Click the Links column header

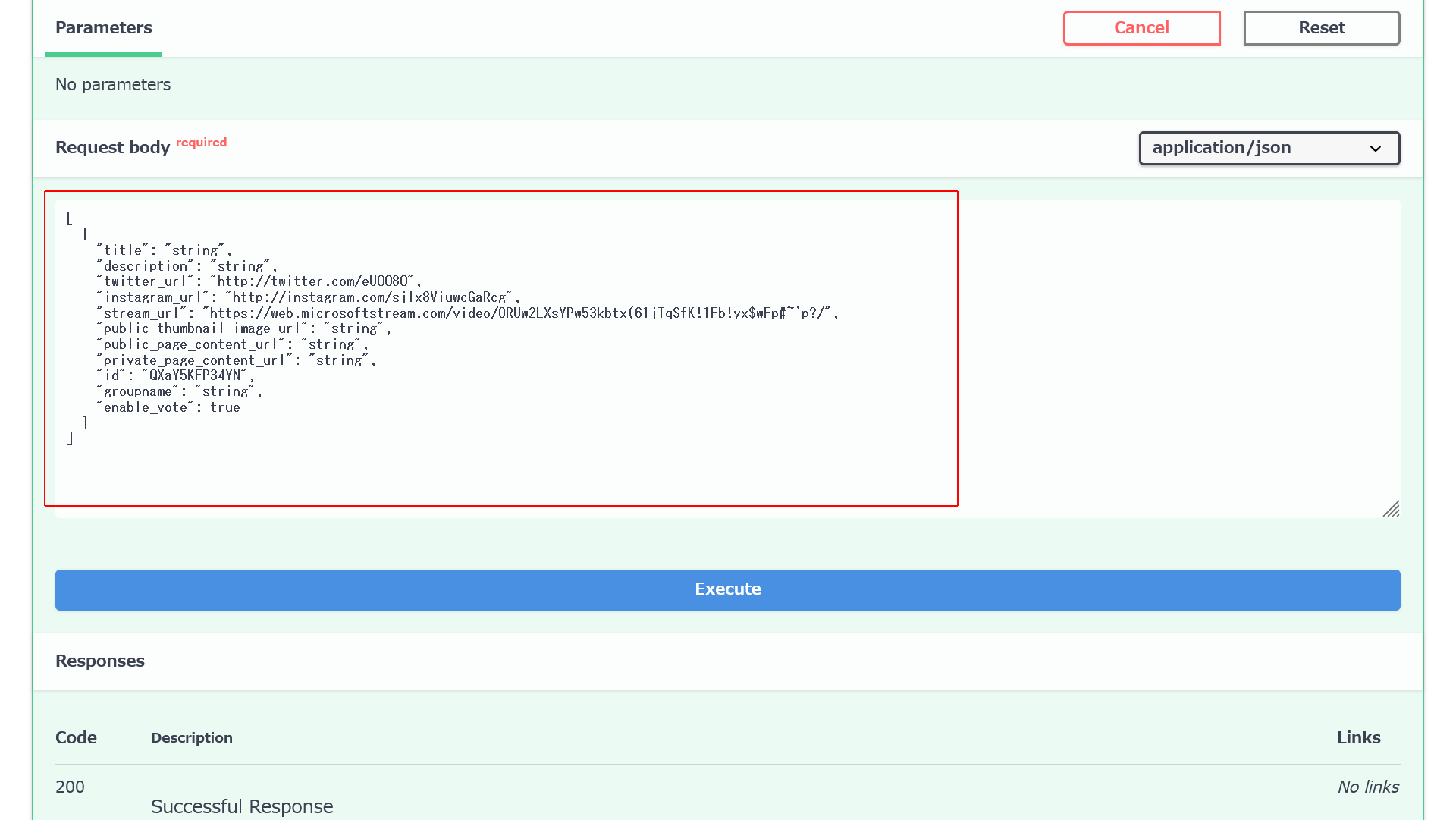(x=1358, y=738)
